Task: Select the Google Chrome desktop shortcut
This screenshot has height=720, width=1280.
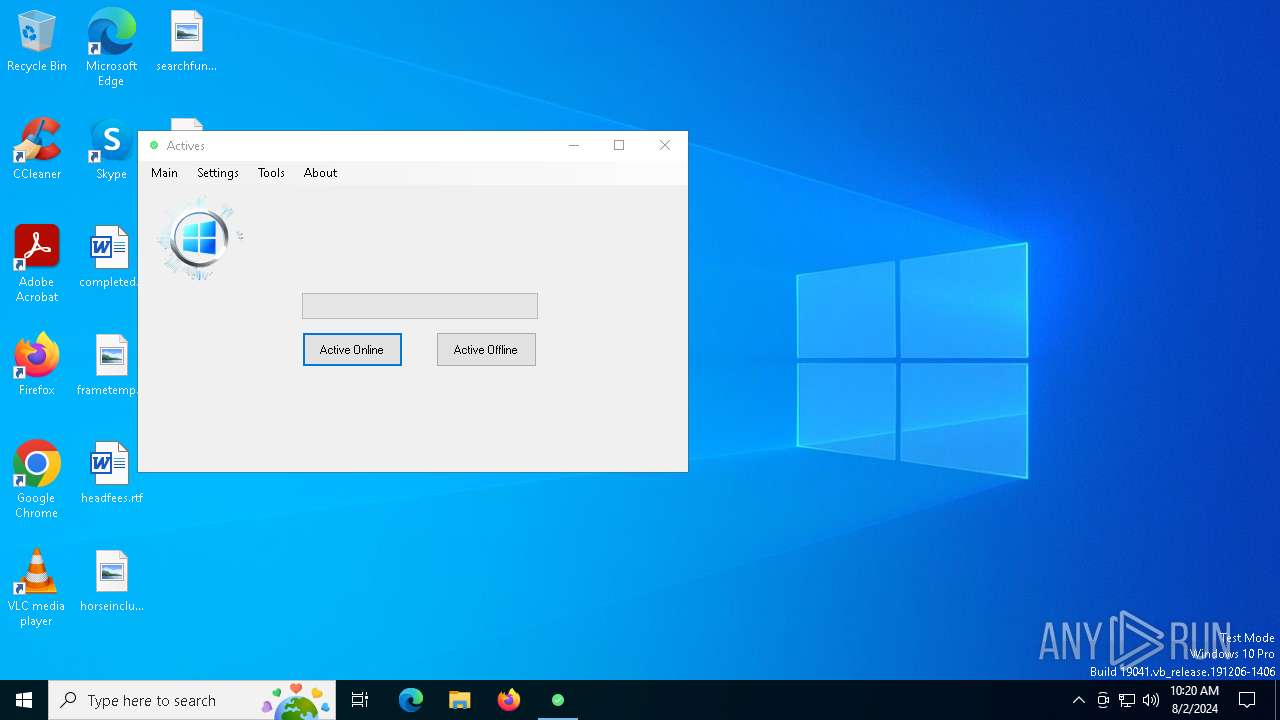Action: pos(37,480)
